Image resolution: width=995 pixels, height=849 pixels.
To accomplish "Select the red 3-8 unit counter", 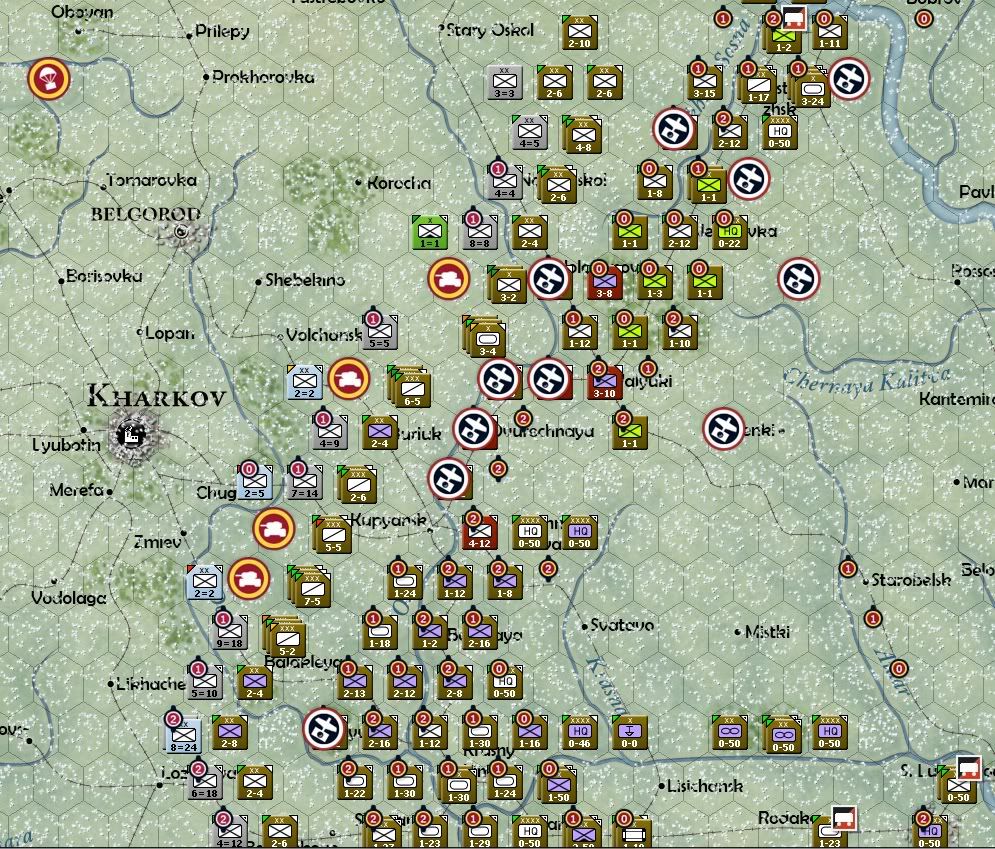I will click(x=603, y=282).
